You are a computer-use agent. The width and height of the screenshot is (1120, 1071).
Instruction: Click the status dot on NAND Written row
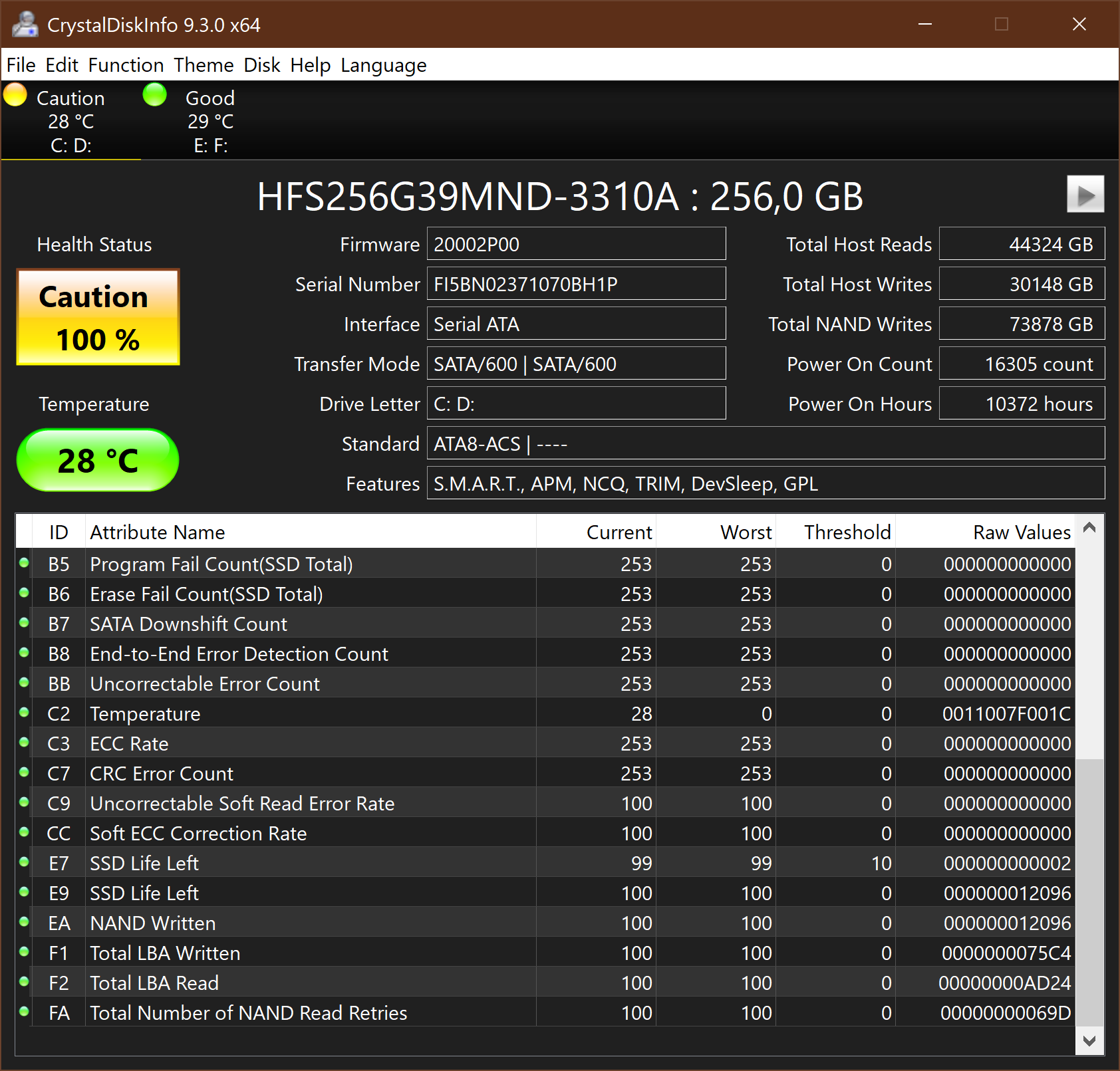pyautogui.click(x=25, y=922)
